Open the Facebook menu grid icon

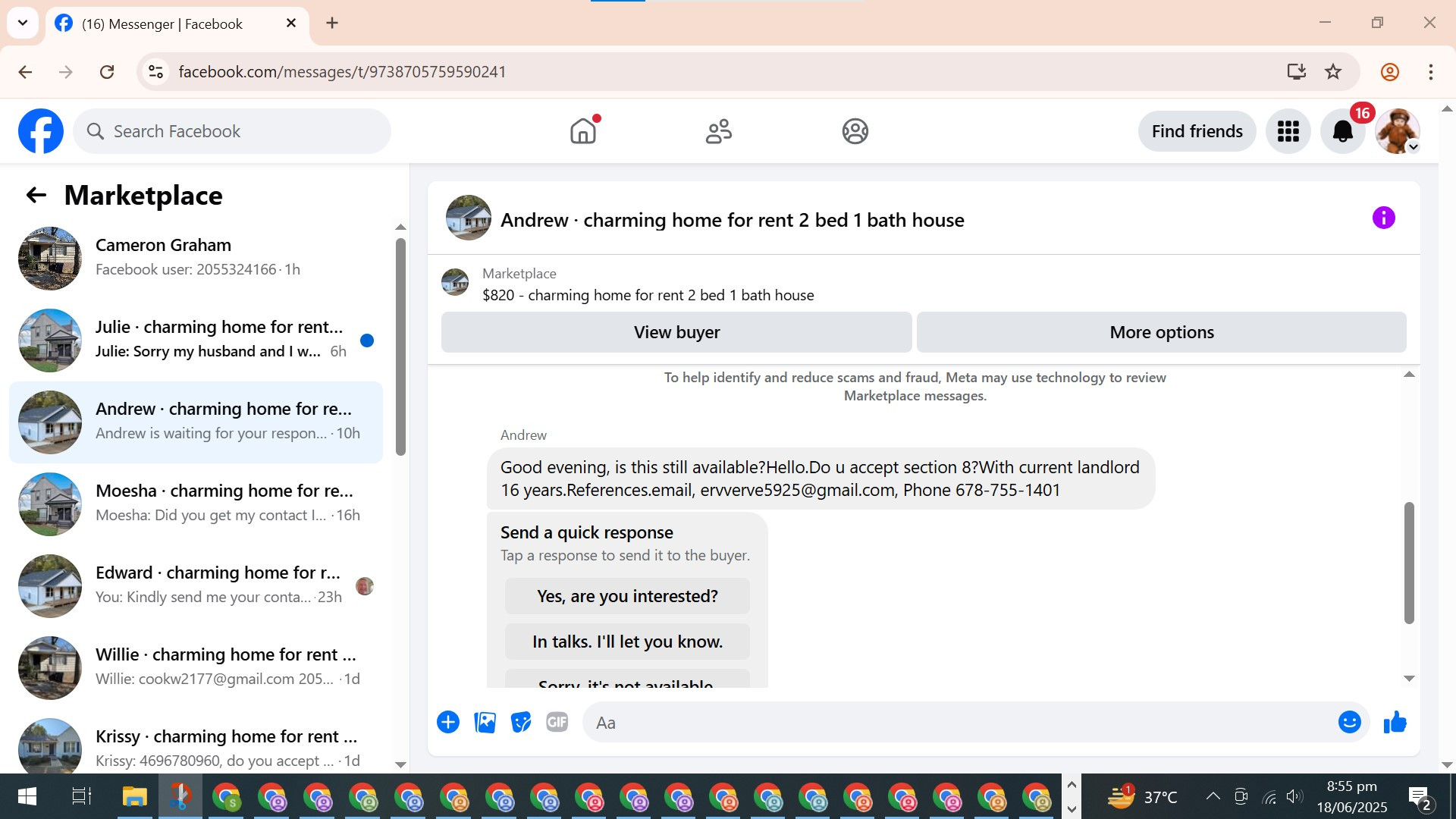click(1288, 131)
